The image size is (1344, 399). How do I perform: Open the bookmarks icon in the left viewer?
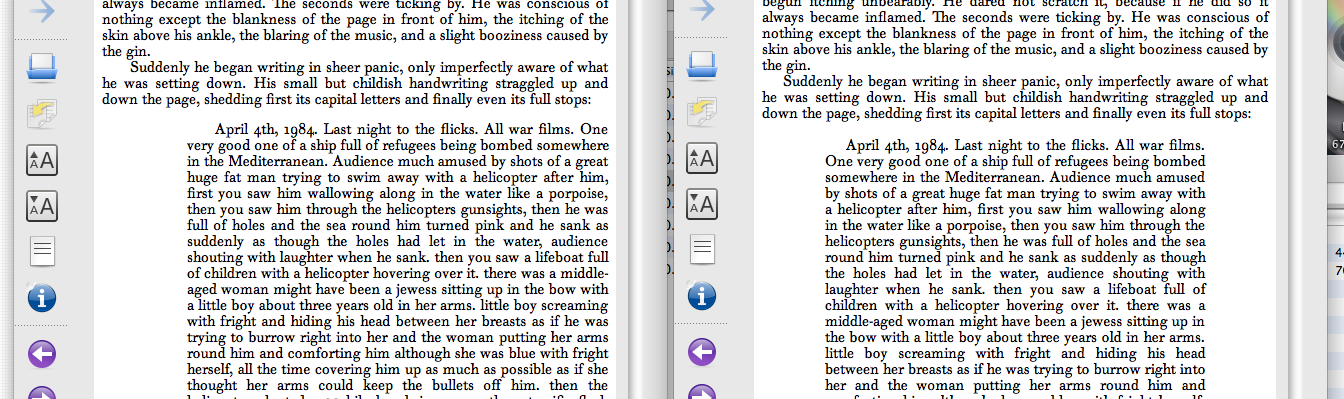point(42,113)
